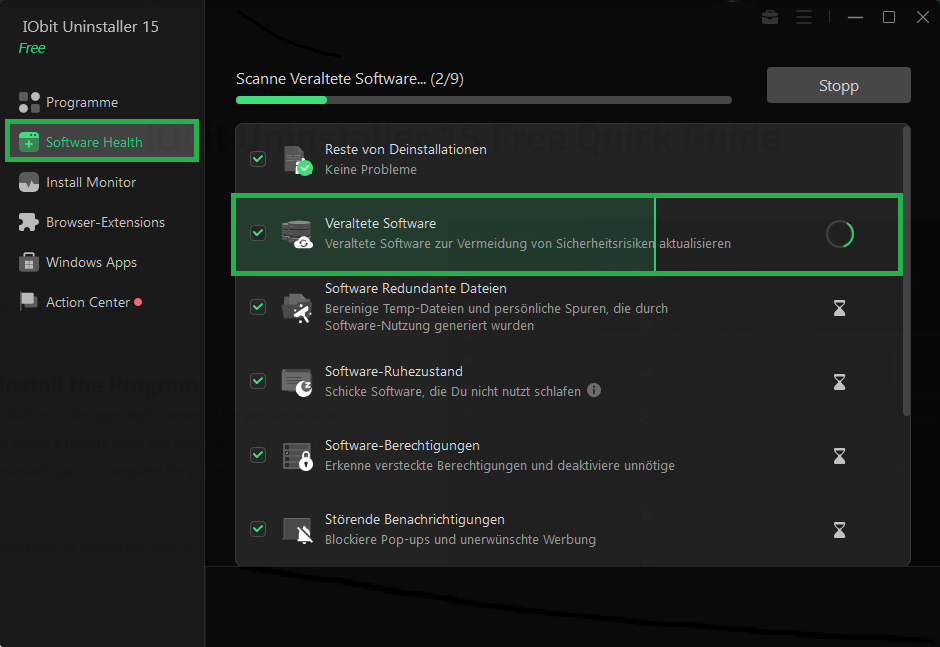Click the Free edition label

(x=32, y=48)
